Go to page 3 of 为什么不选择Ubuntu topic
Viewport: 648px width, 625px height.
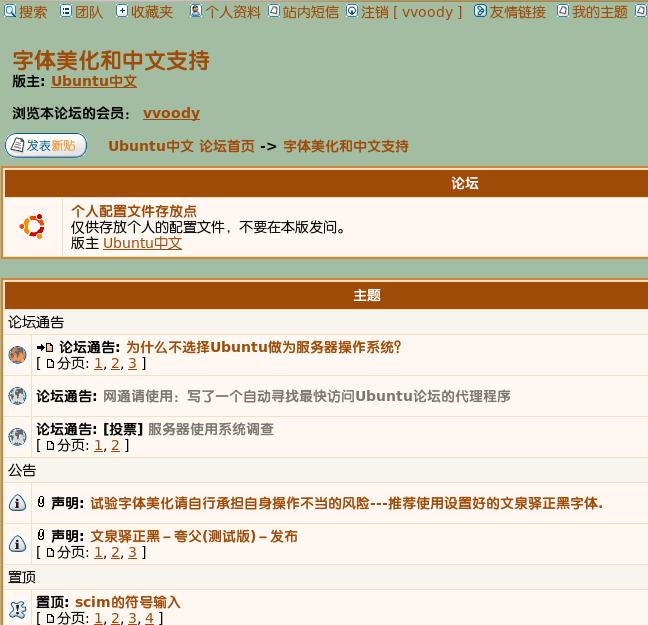[132, 363]
